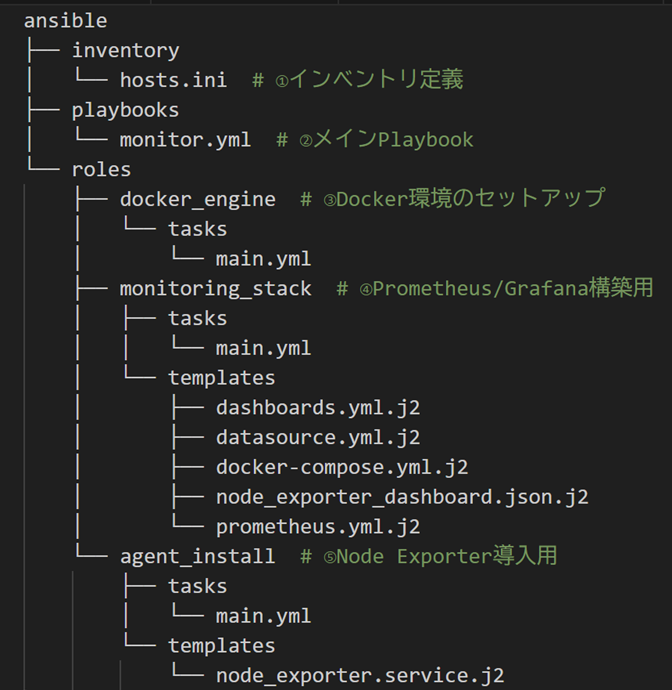The image size is (672, 690).
Task: Select node_exporter_dashboard.json.j2 in the tree
Action: tap(402, 497)
